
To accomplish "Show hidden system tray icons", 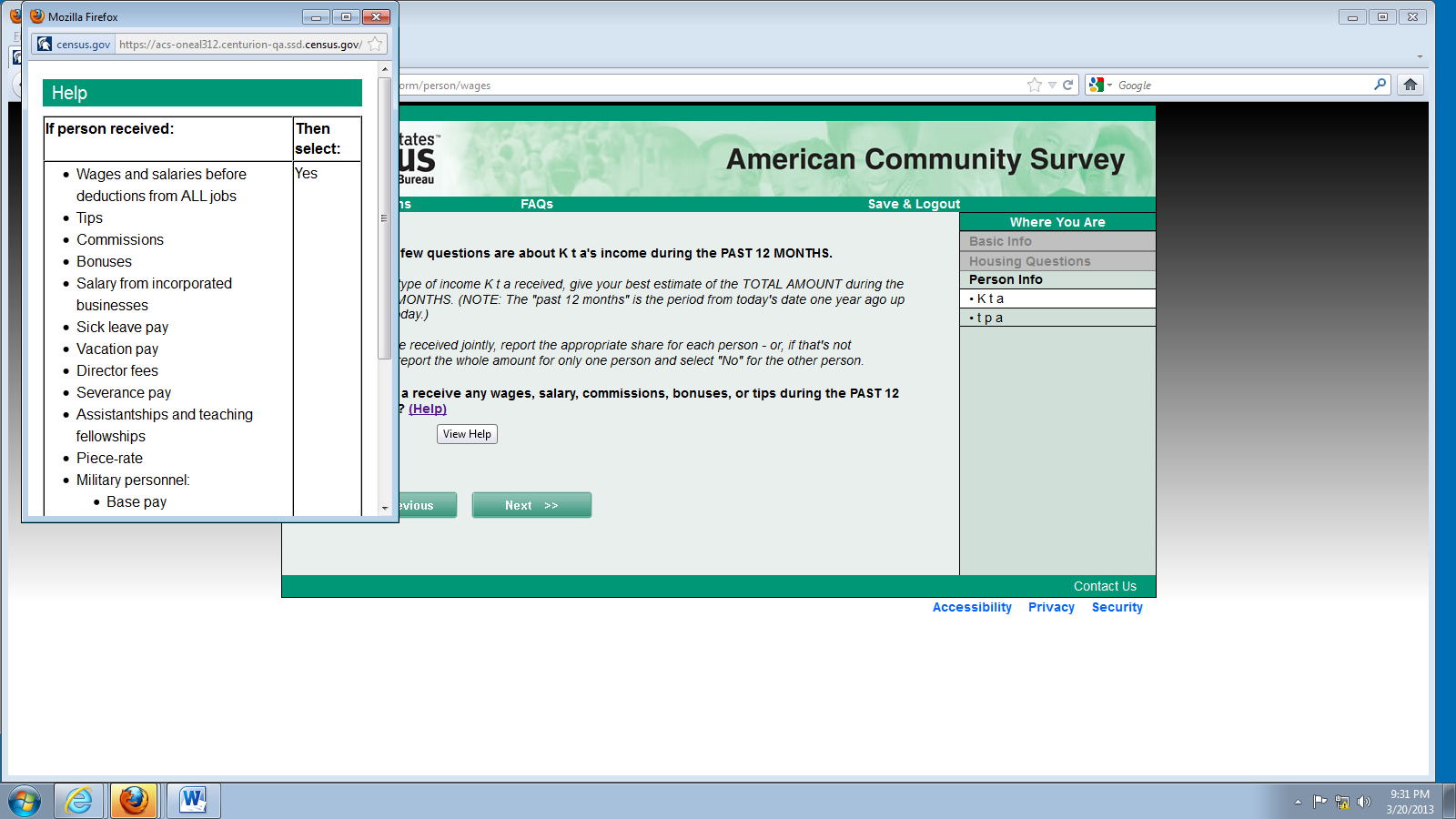I will point(1298,802).
